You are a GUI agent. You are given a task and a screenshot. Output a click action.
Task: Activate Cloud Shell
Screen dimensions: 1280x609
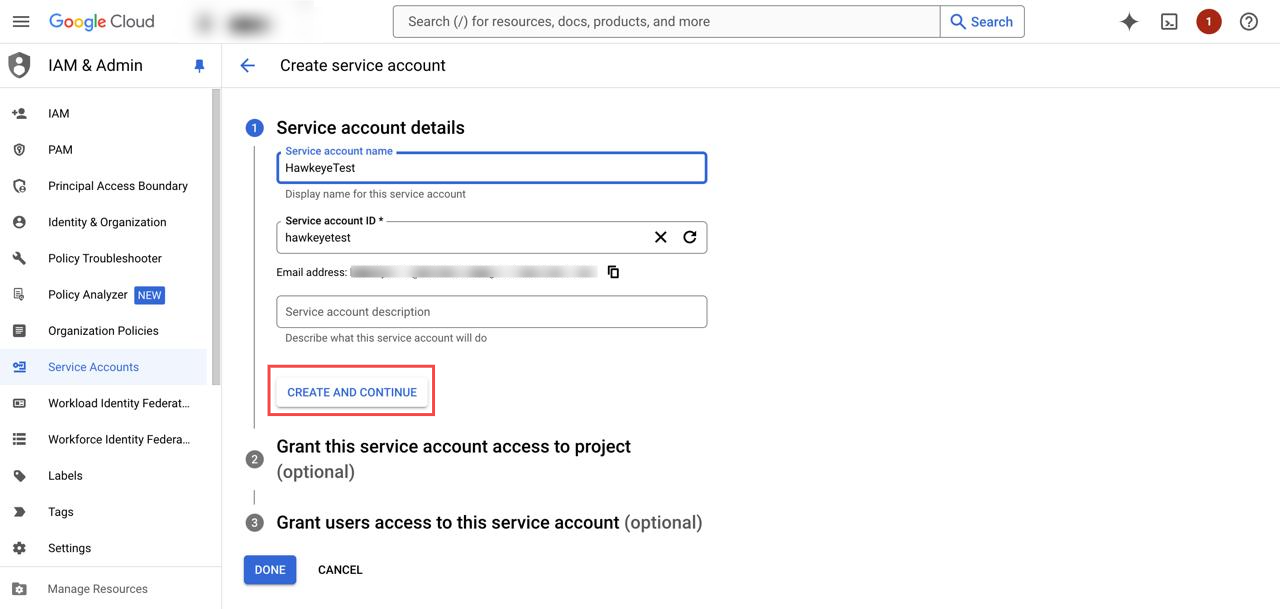[x=1169, y=20]
